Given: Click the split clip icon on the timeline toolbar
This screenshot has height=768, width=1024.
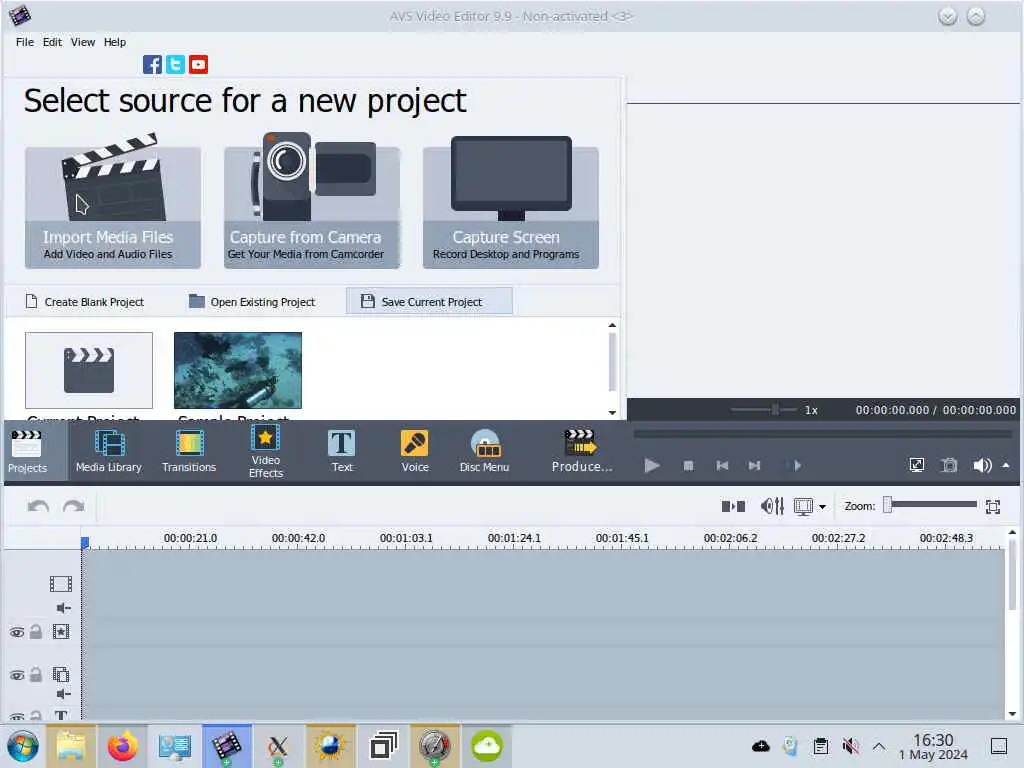Looking at the screenshot, I should tap(733, 506).
